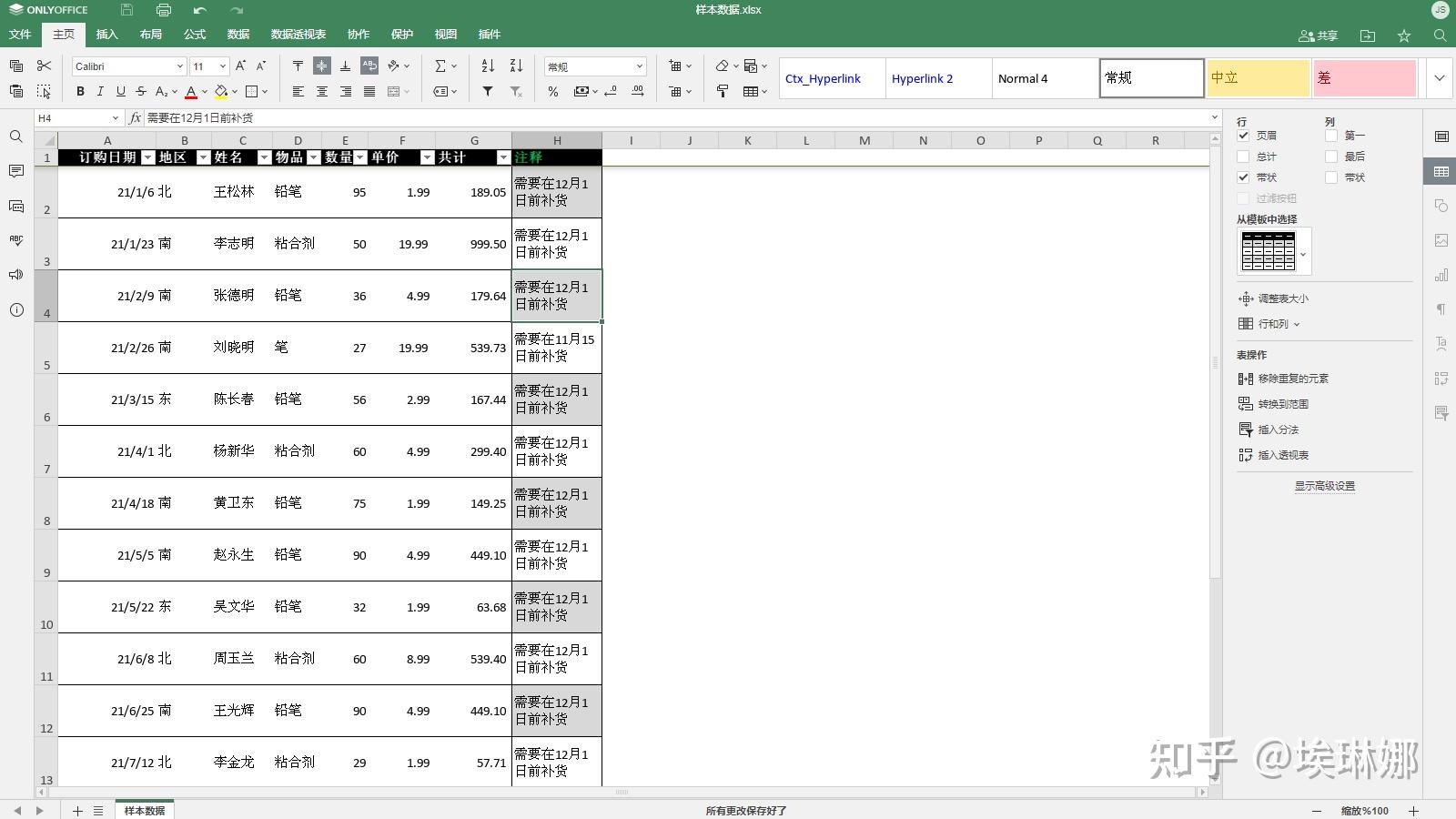Open Spell Checking in left sidebar

15,240
